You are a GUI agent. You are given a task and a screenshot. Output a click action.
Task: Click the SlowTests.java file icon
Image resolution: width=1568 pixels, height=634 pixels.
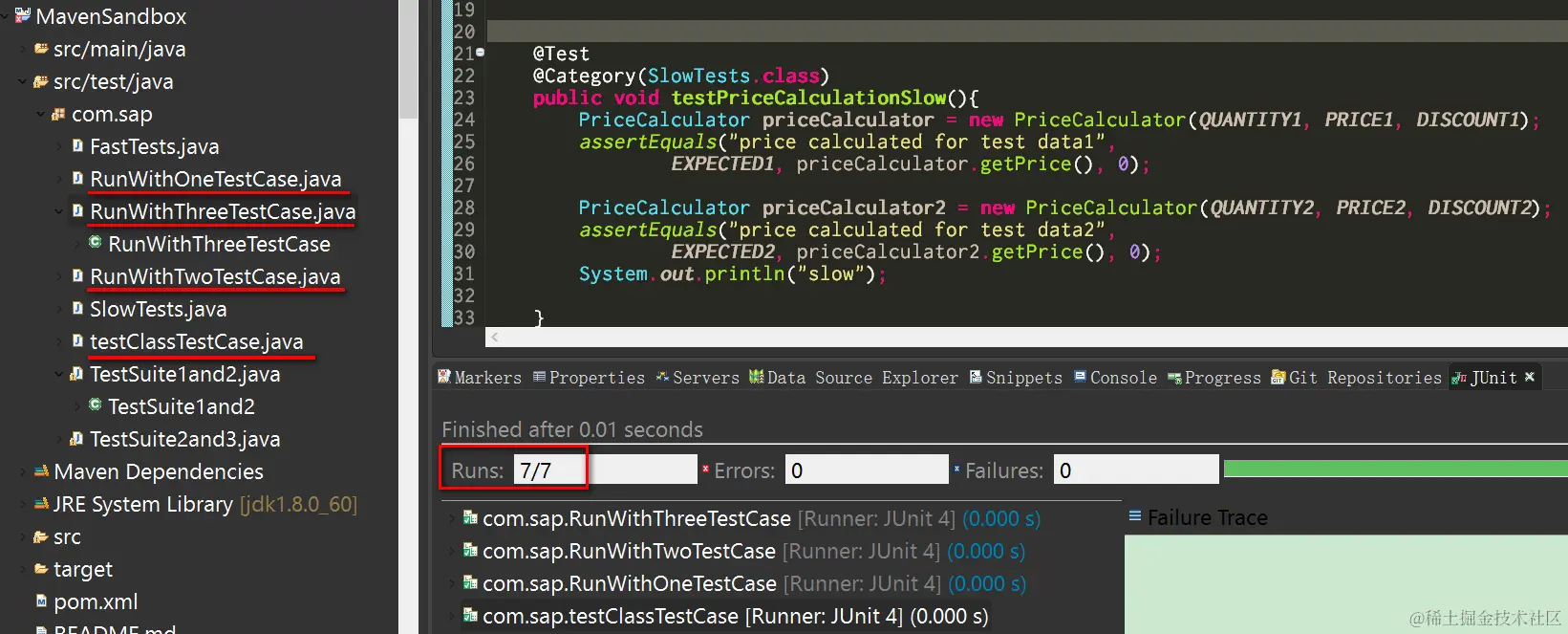78,308
